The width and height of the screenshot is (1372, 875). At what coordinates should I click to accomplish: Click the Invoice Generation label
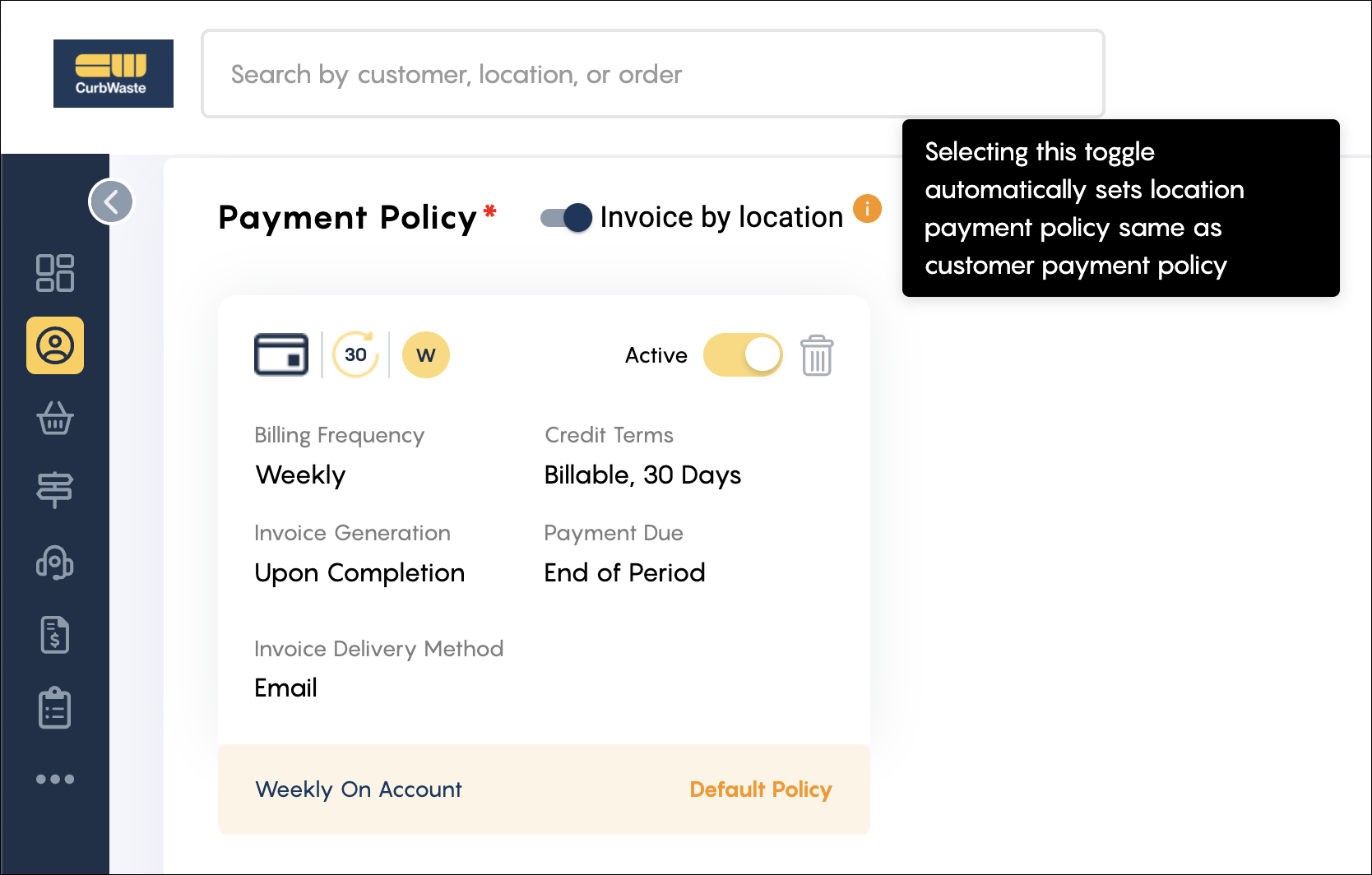[x=352, y=533]
